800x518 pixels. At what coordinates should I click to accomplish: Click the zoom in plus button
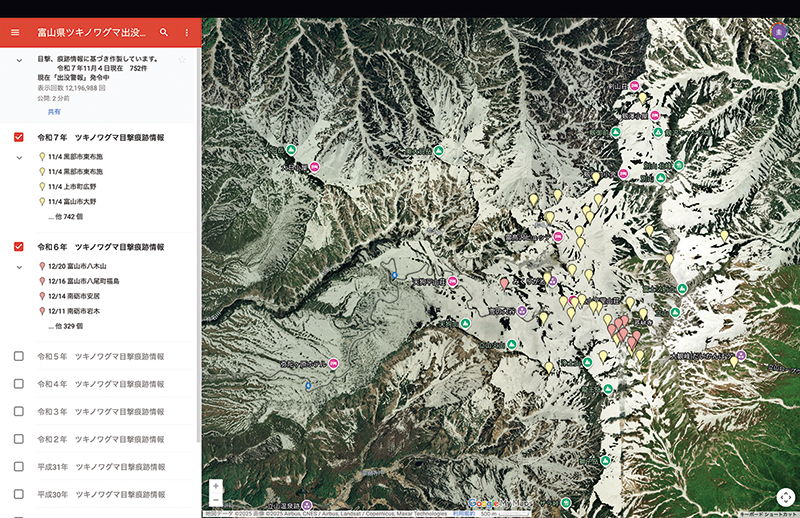pyautogui.click(x=216, y=485)
